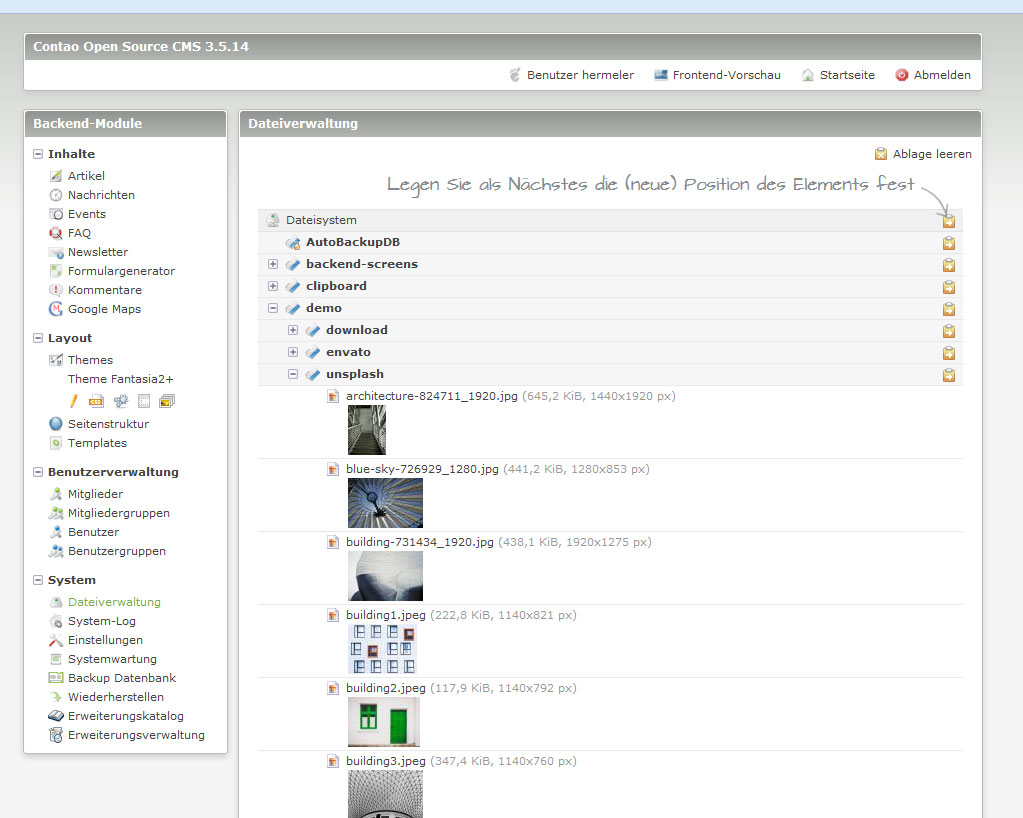Open the page layouts icon under Theme Fantasia2+

[x=143, y=401]
